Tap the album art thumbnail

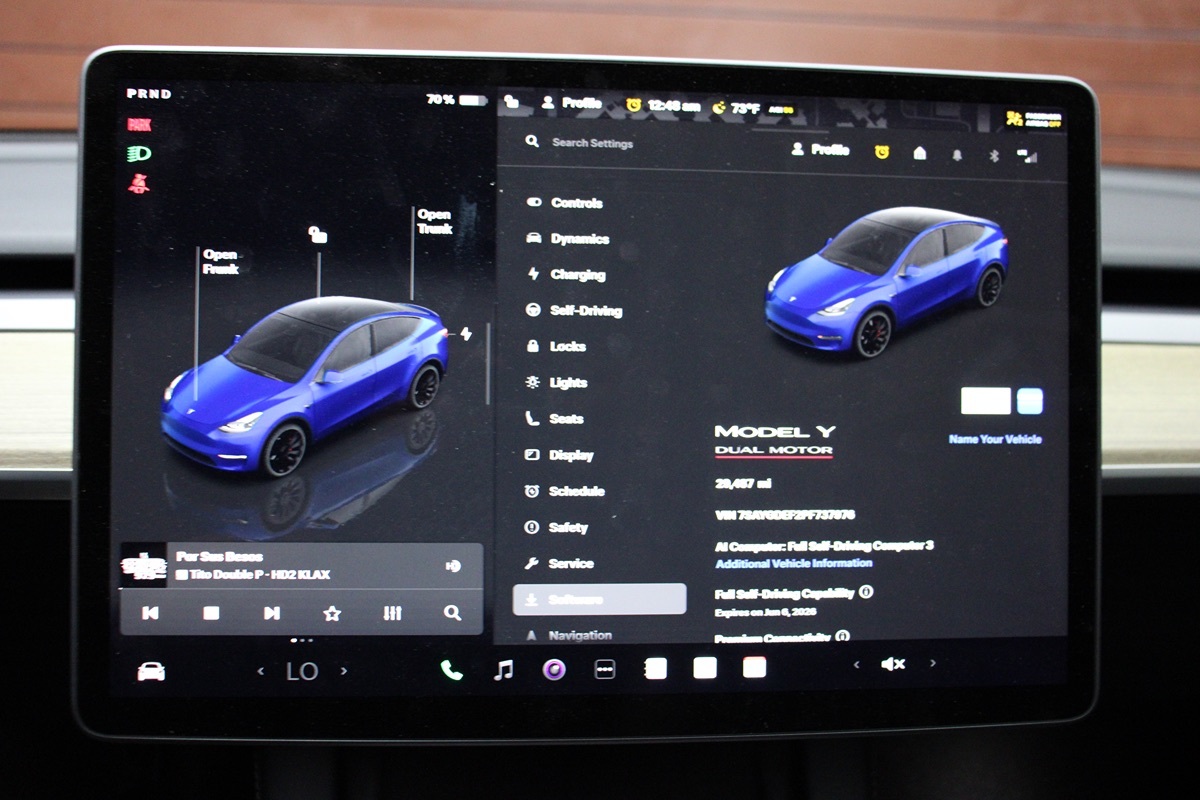click(143, 566)
